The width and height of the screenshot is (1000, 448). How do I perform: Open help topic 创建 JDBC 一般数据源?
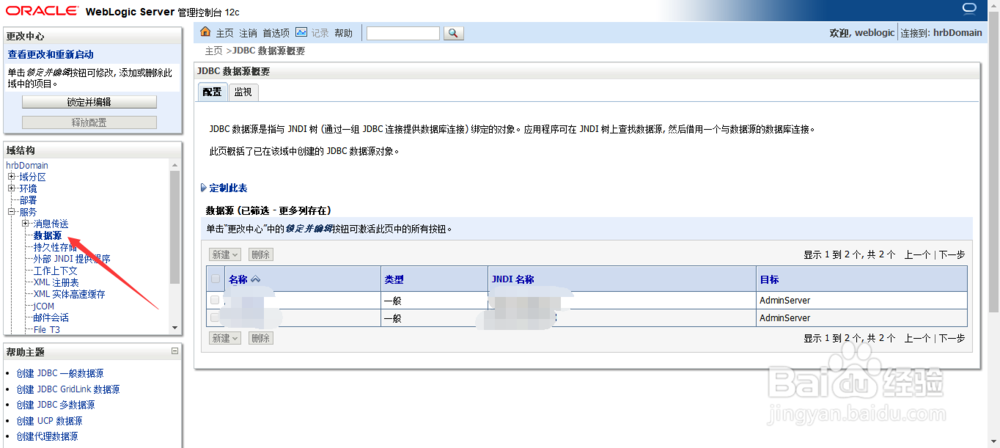coord(60,373)
